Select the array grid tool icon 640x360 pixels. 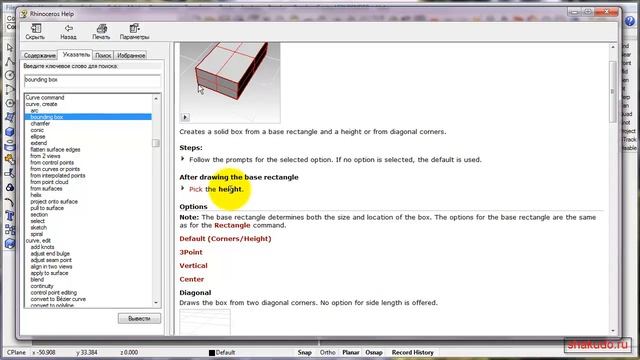(10, 229)
